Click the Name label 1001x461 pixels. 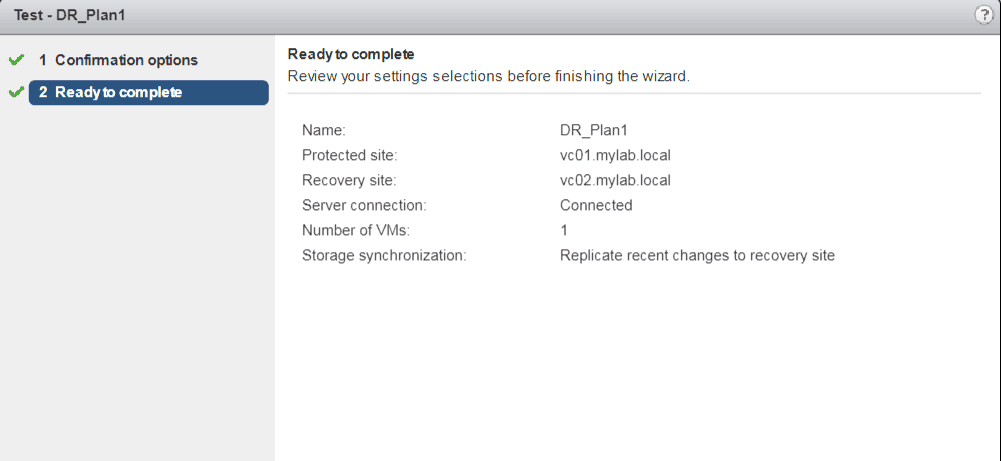point(323,129)
